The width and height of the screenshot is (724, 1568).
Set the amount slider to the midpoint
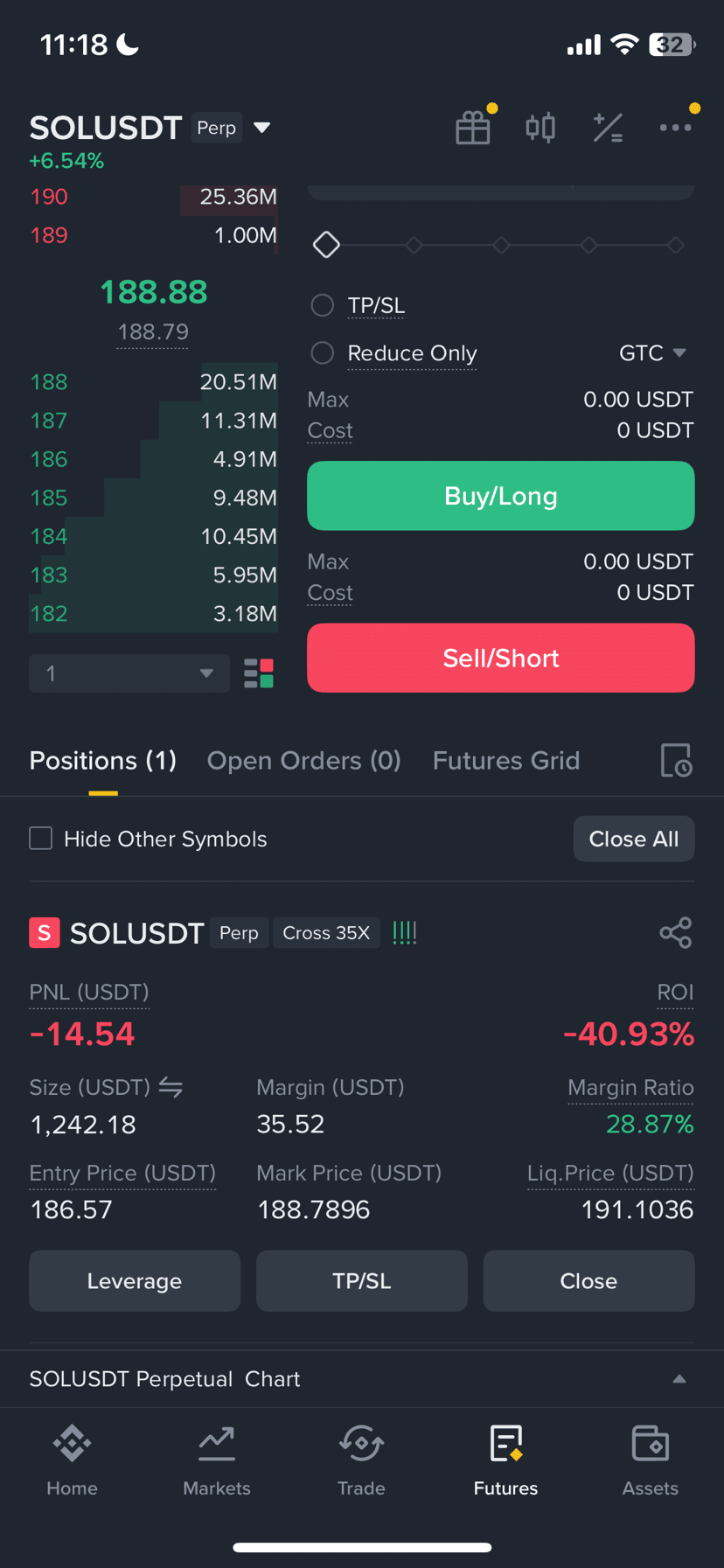[501, 245]
